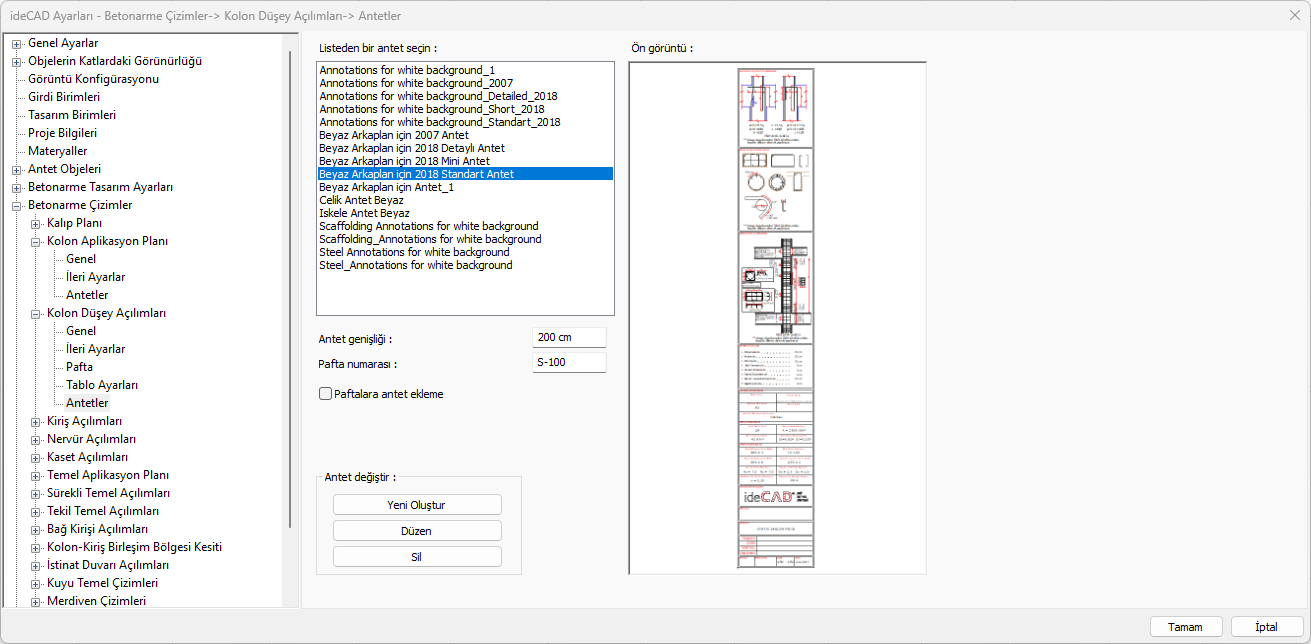Cancel the dialog with İptal
Screen dimensions: 1311x644
click(x=1266, y=627)
